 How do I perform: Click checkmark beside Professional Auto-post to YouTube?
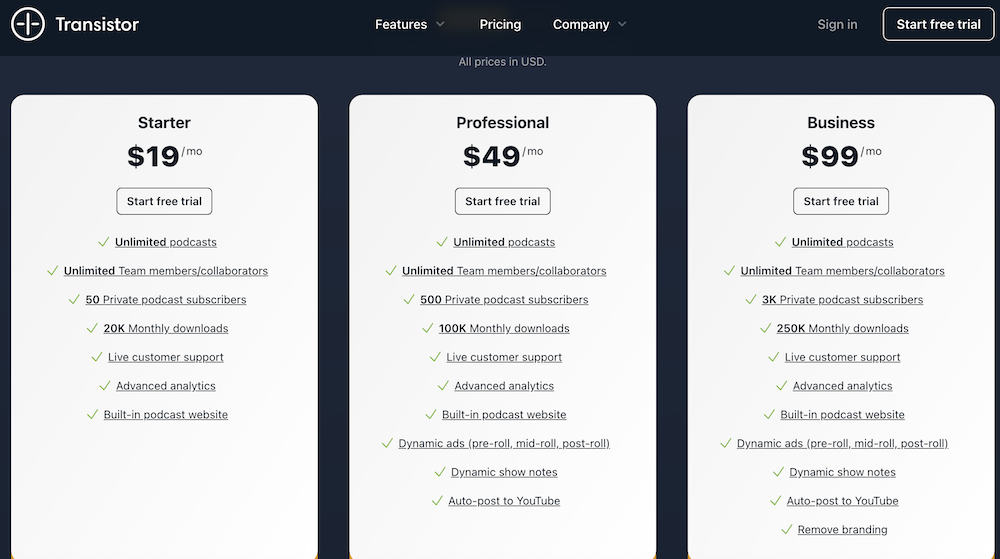point(437,501)
